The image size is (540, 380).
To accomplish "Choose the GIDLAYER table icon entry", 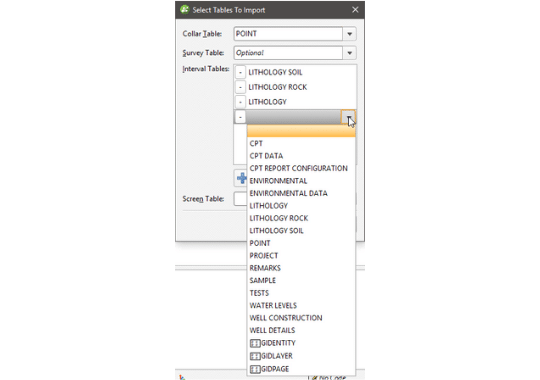I will click(255, 356).
